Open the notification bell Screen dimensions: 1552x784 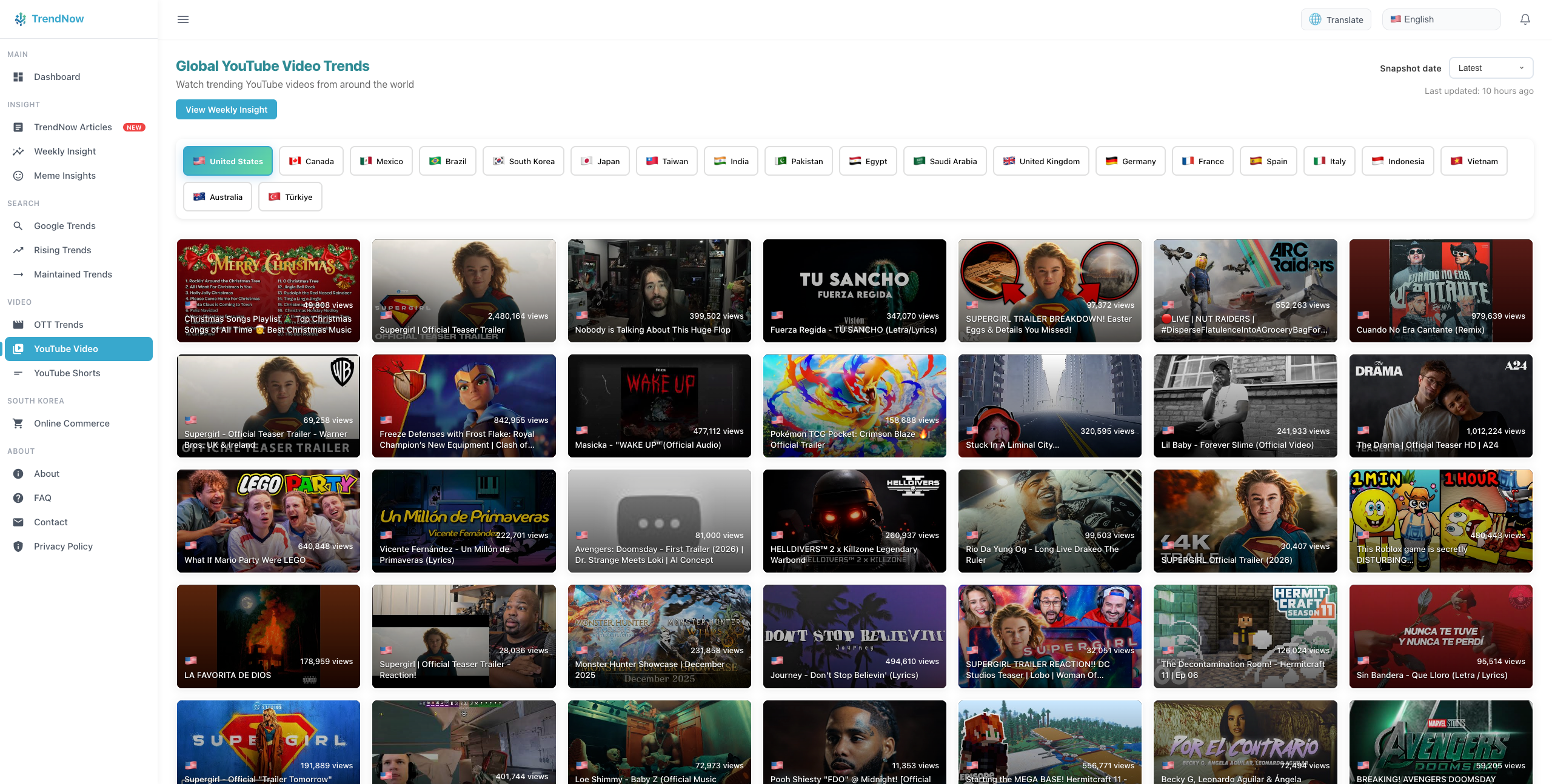[1525, 19]
